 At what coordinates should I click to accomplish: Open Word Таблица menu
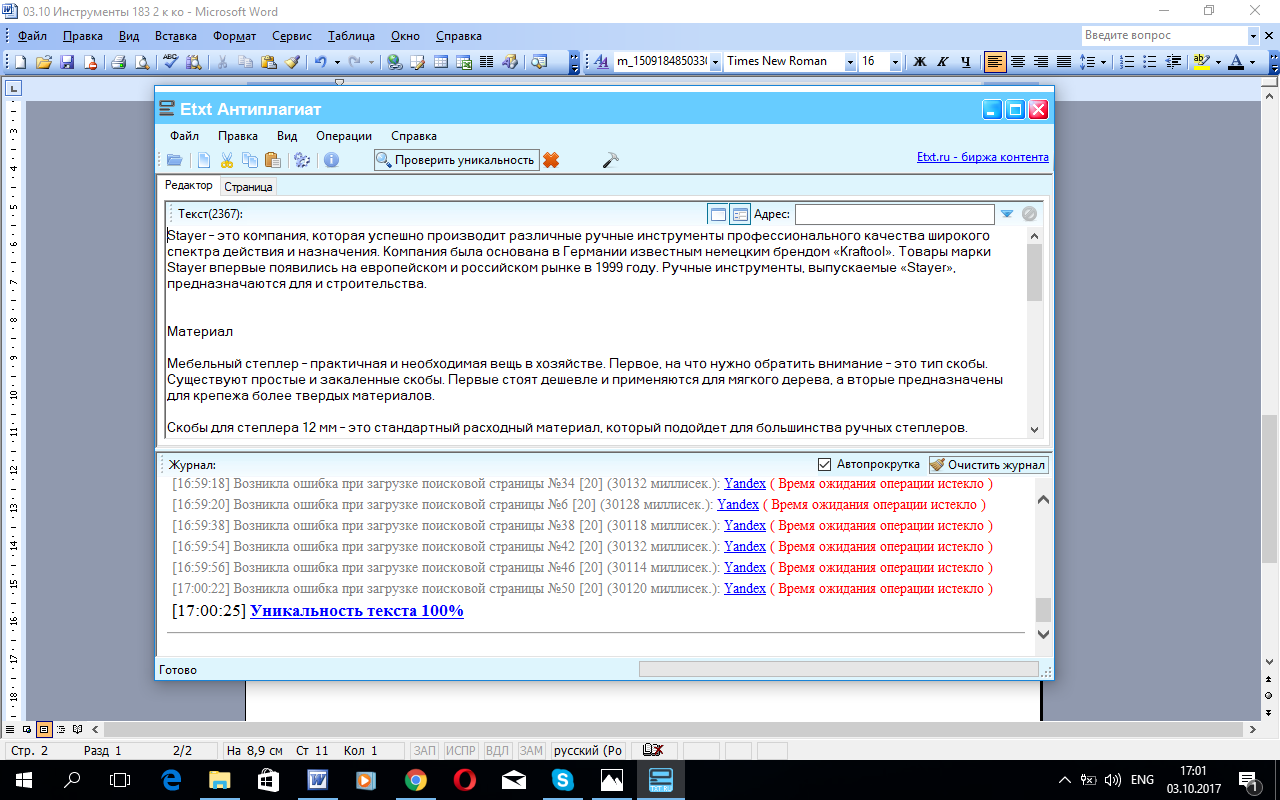[351, 36]
